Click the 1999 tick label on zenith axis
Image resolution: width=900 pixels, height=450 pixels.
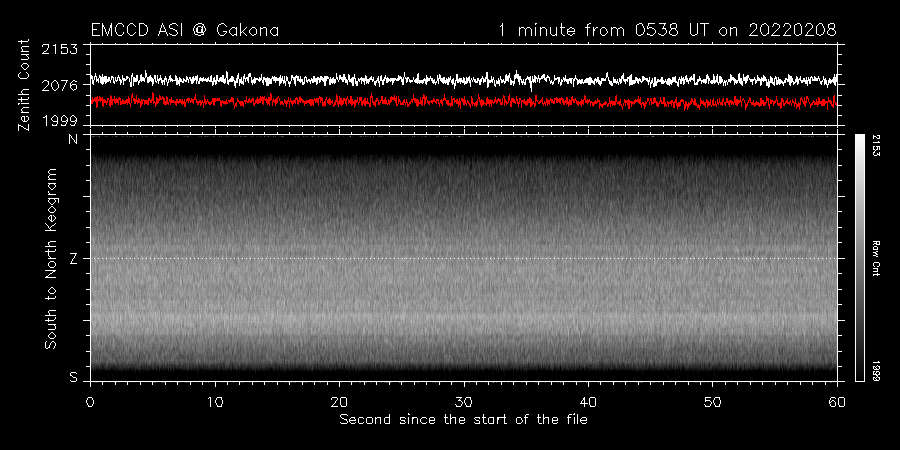pyautogui.click(x=59, y=121)
